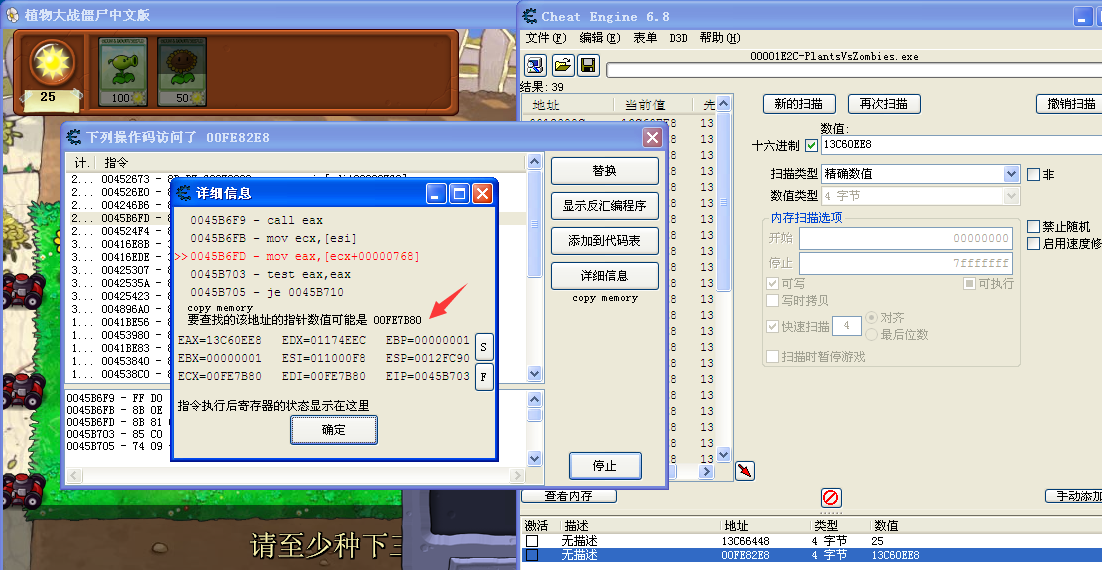This screenshot has height=570, width=1102.
Task: Click the save floppy disk icon
Action: [588, 65]
